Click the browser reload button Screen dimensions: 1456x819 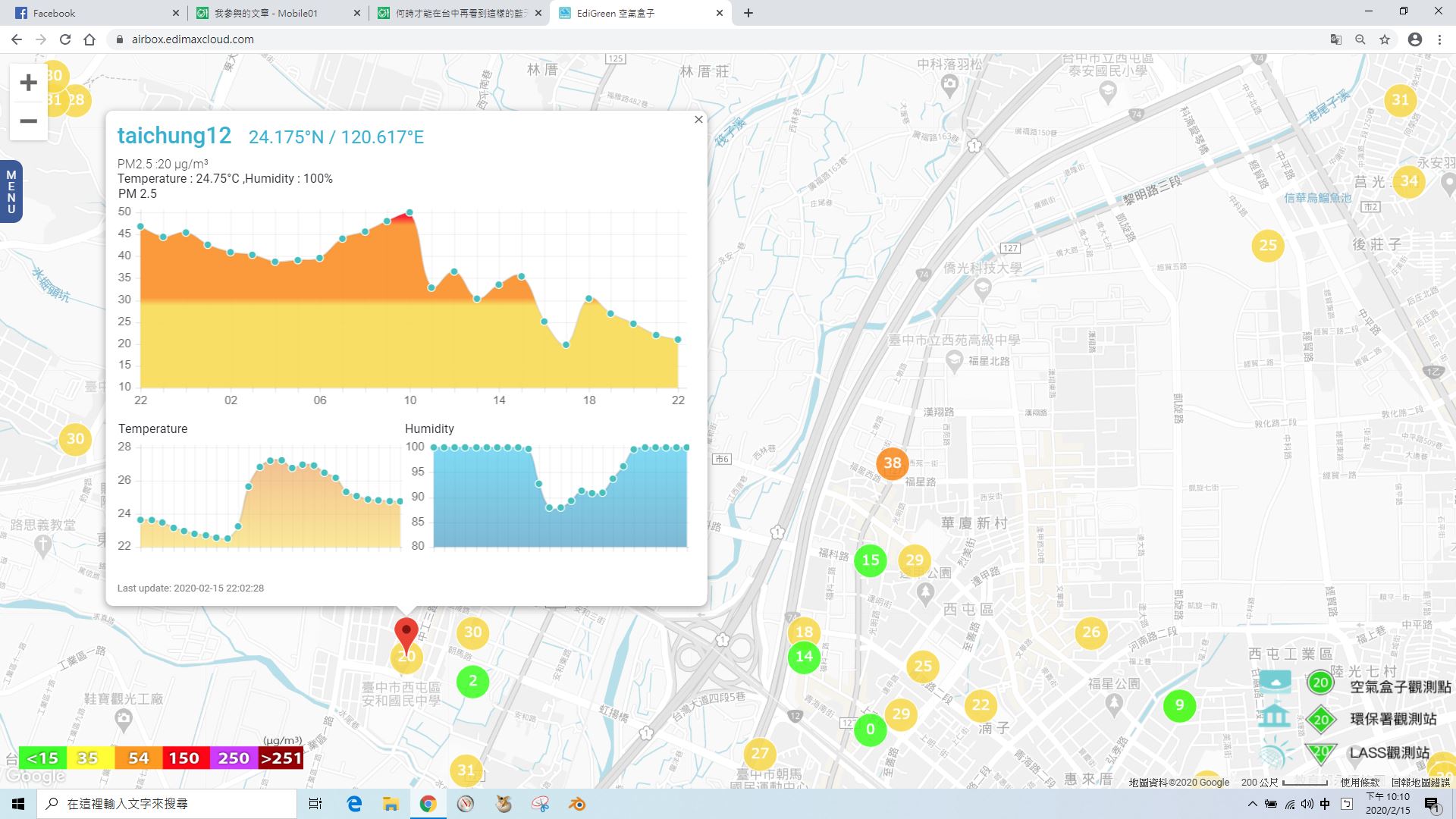(65, 39)
